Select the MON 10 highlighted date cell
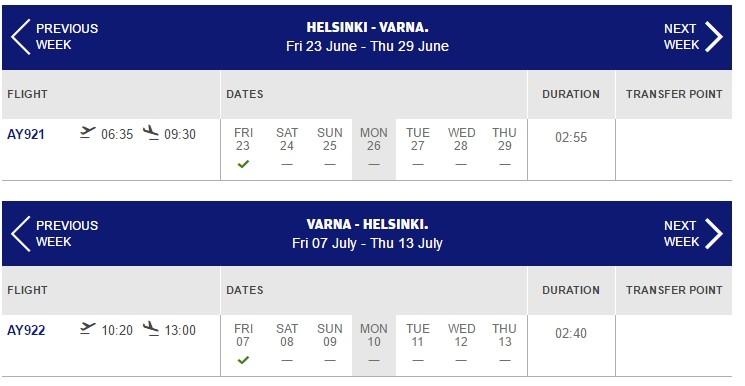The height and width of the screenshot is (386, 745). pyautogui.click(x=374, y=346)
